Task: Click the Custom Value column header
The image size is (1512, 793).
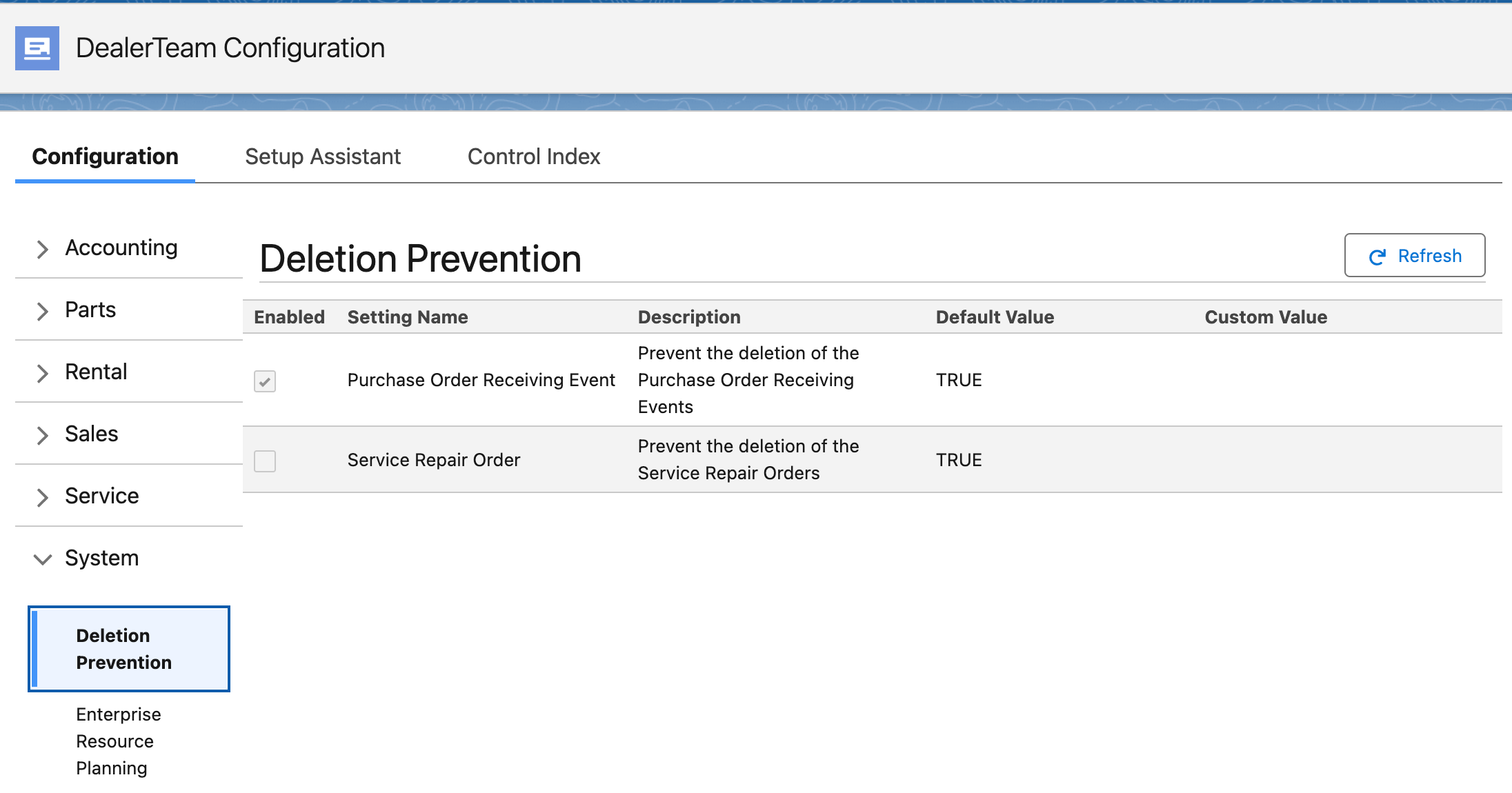Action: click(x=1266, y=317)
